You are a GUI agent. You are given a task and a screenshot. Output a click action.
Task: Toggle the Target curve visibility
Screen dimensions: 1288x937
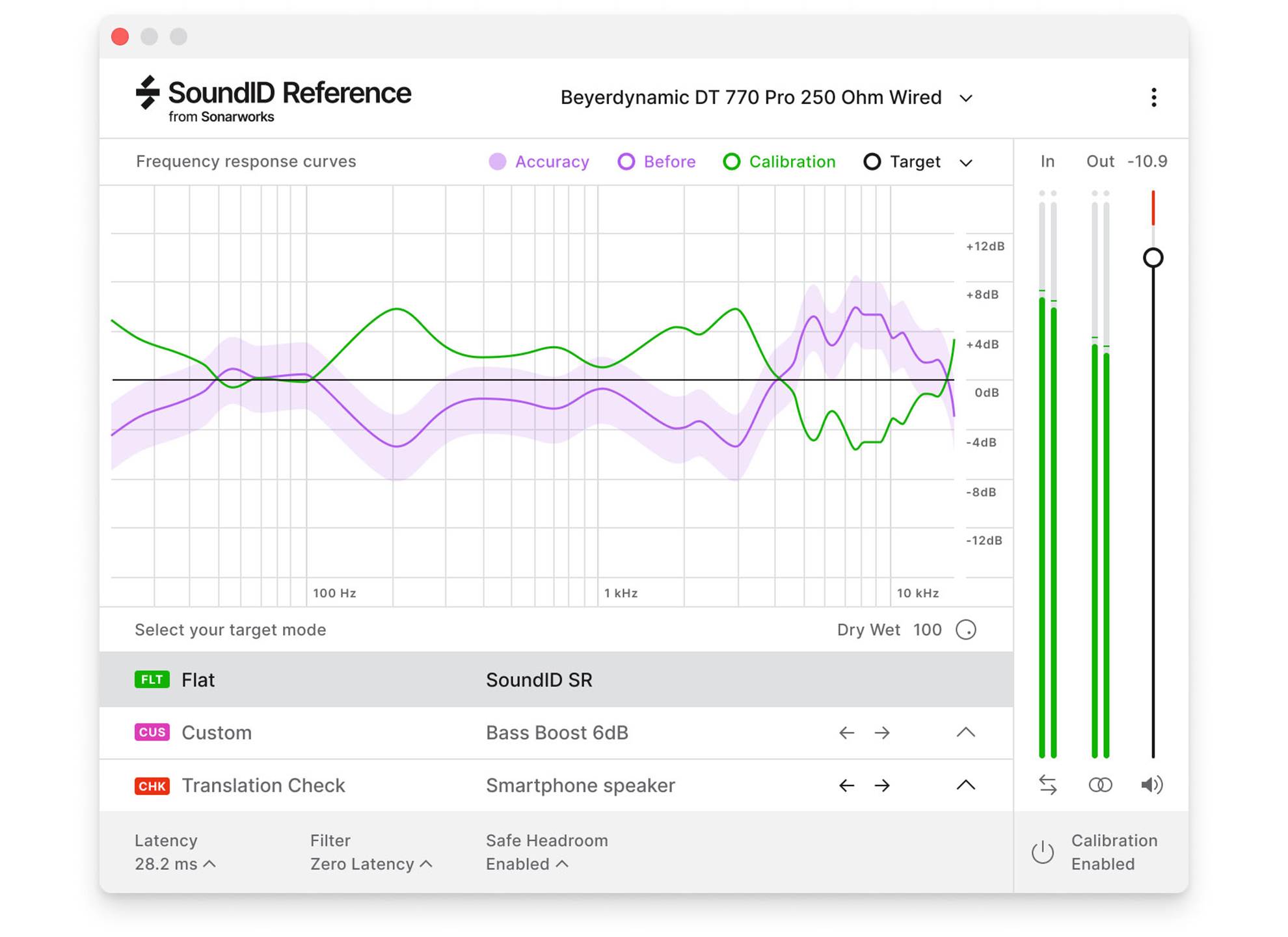[902, 161]
